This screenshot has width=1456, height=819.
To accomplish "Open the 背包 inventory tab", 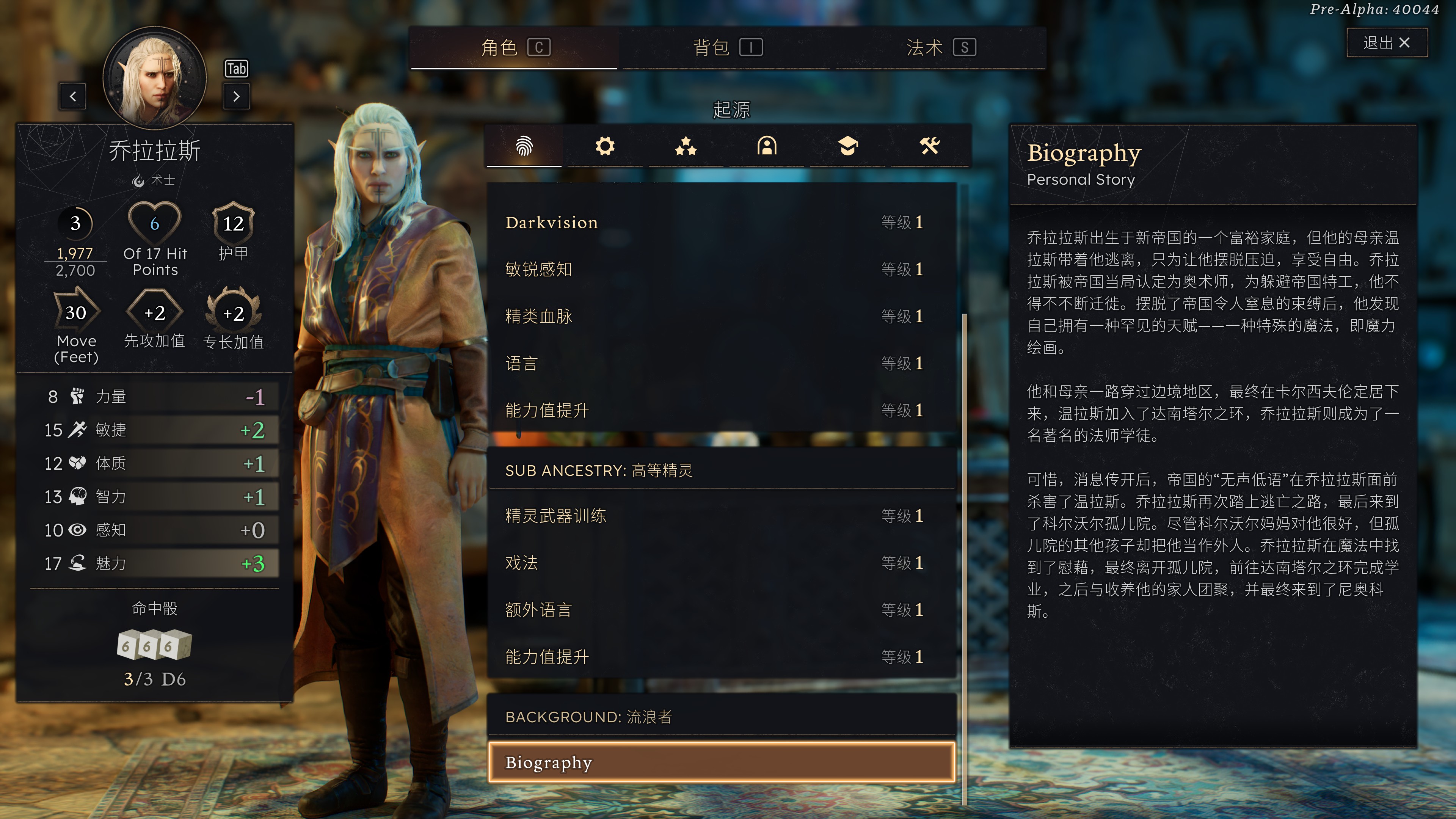I will tap(727, 47).
